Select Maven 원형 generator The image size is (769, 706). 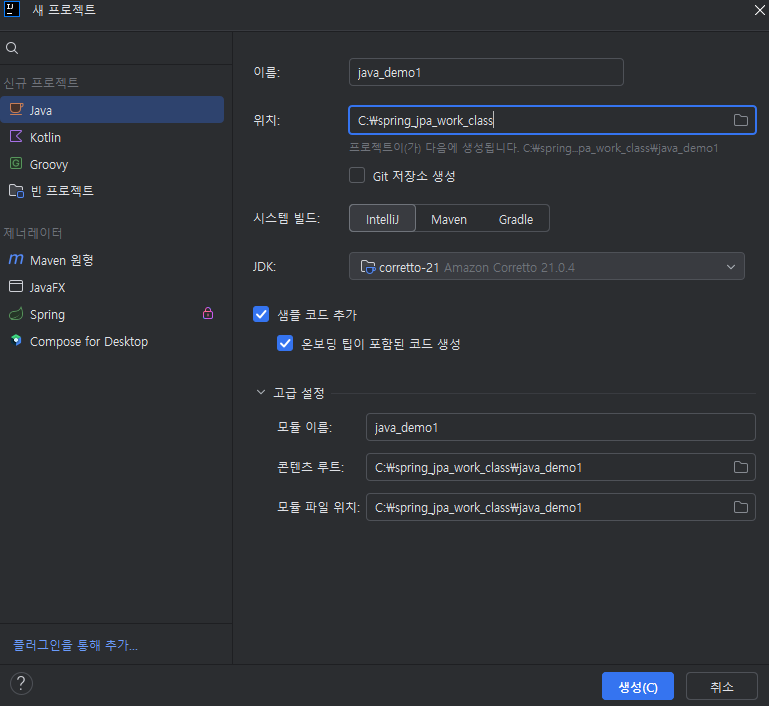[112, 260]
